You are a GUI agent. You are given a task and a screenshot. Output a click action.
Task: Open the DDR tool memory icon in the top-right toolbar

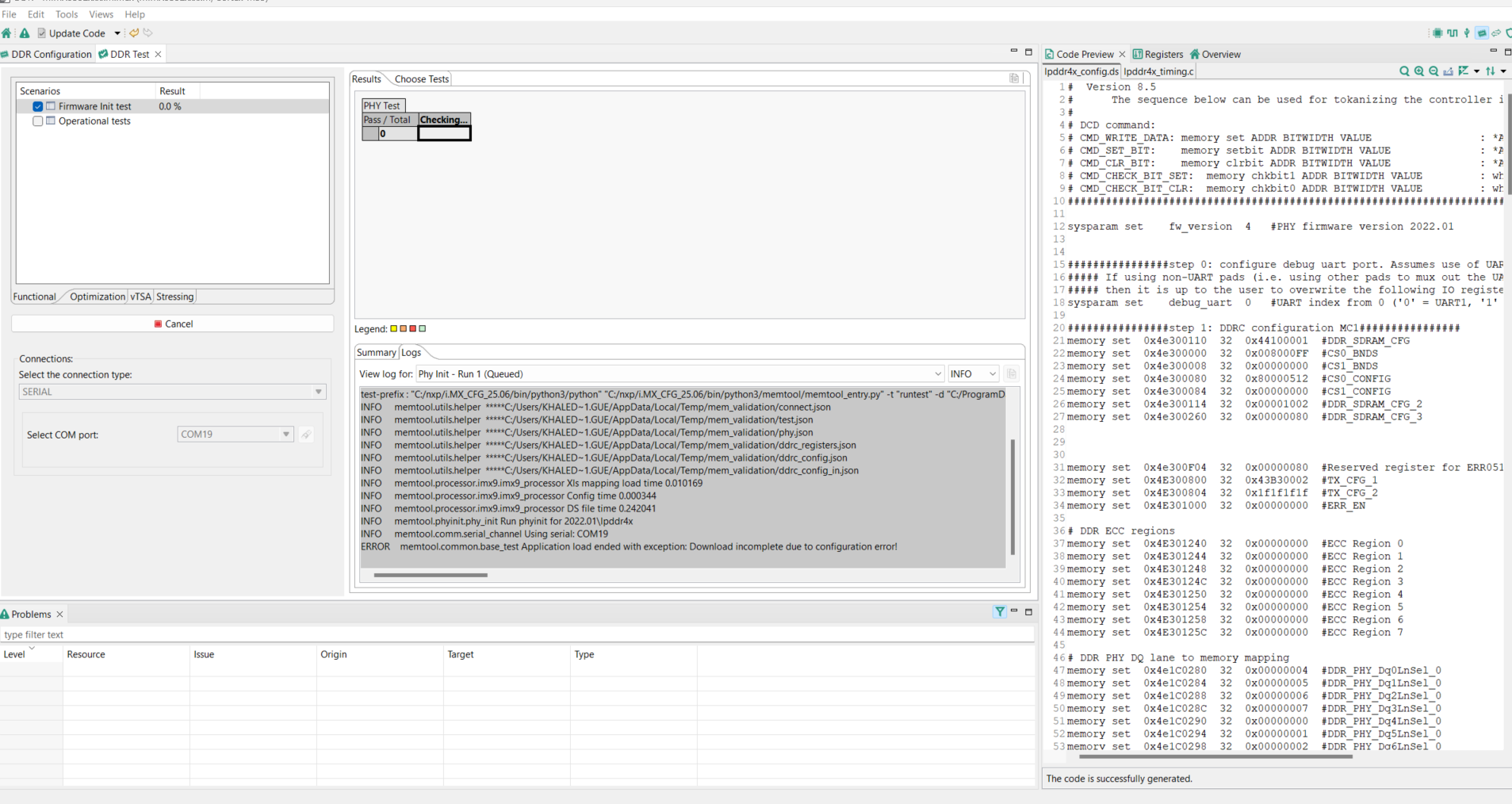(x=1481, y=33)
